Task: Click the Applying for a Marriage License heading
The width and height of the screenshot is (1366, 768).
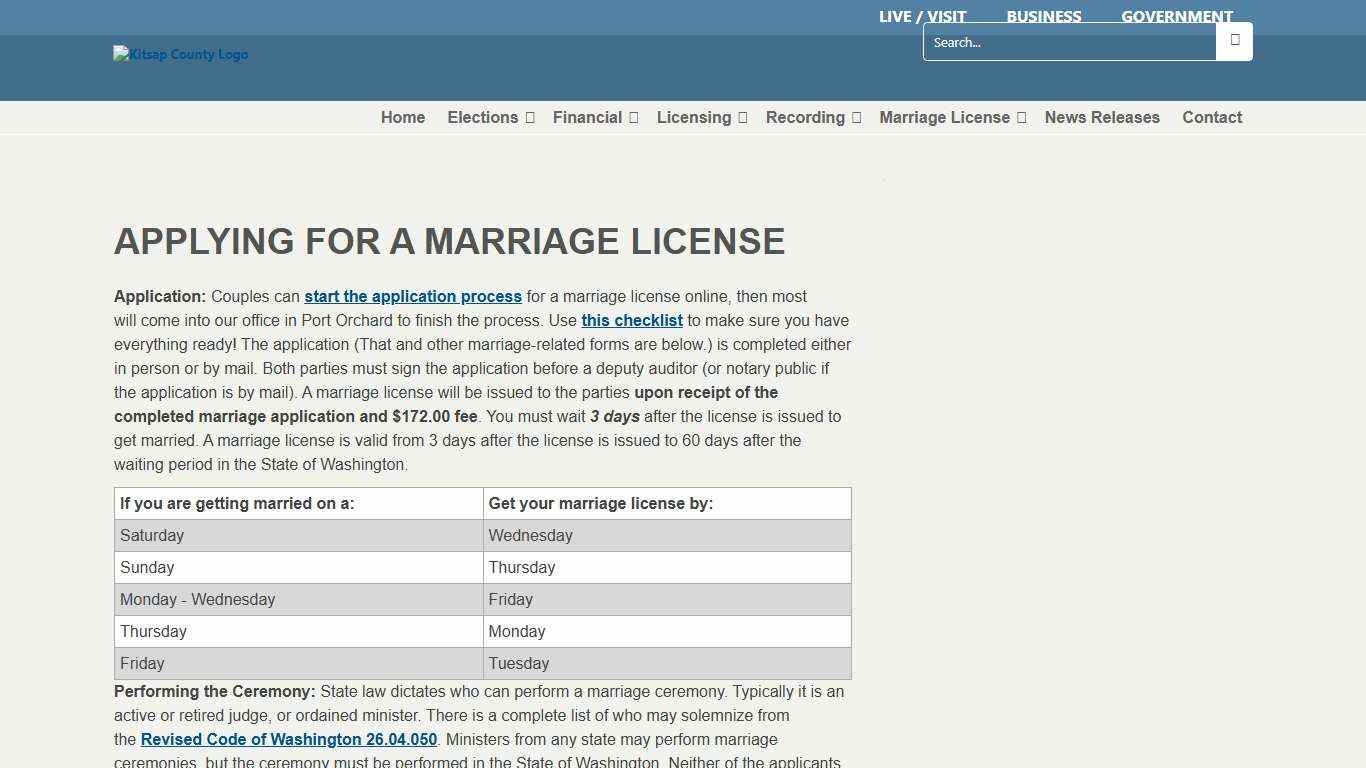Action: 450,241
